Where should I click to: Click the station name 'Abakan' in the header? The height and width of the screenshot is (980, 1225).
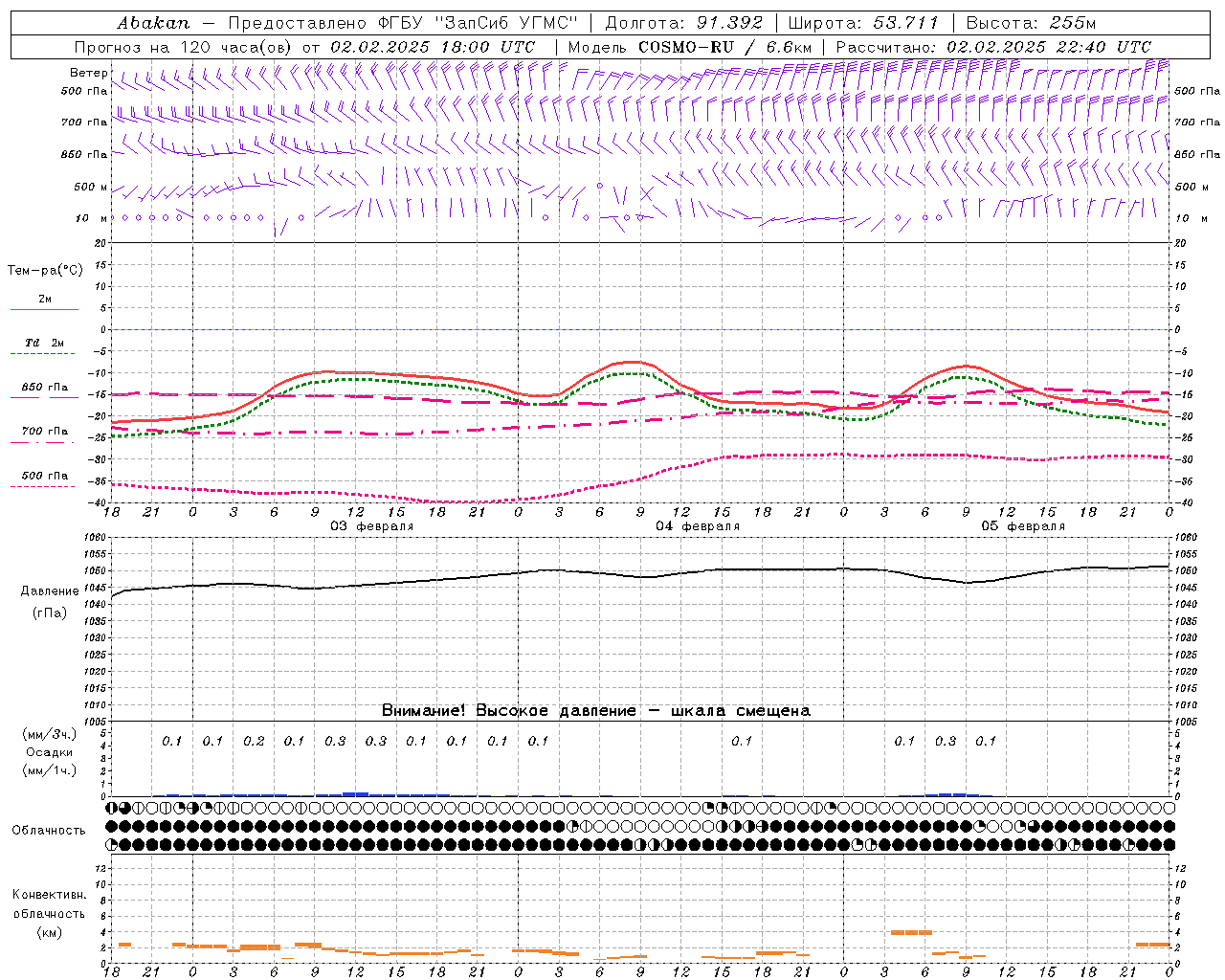[x=153, y=23]
